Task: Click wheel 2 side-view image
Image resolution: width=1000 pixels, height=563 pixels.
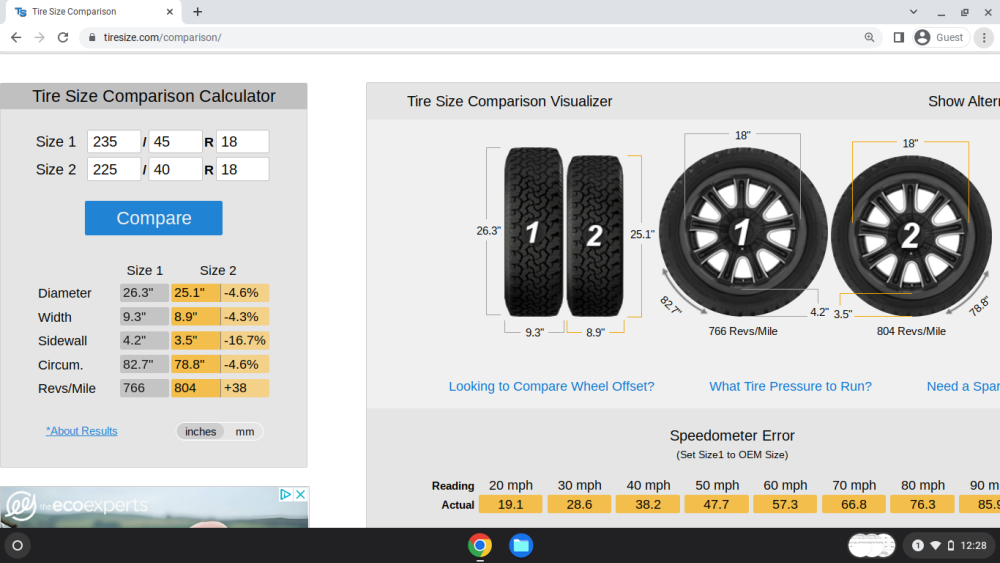Action: (911, 236)
